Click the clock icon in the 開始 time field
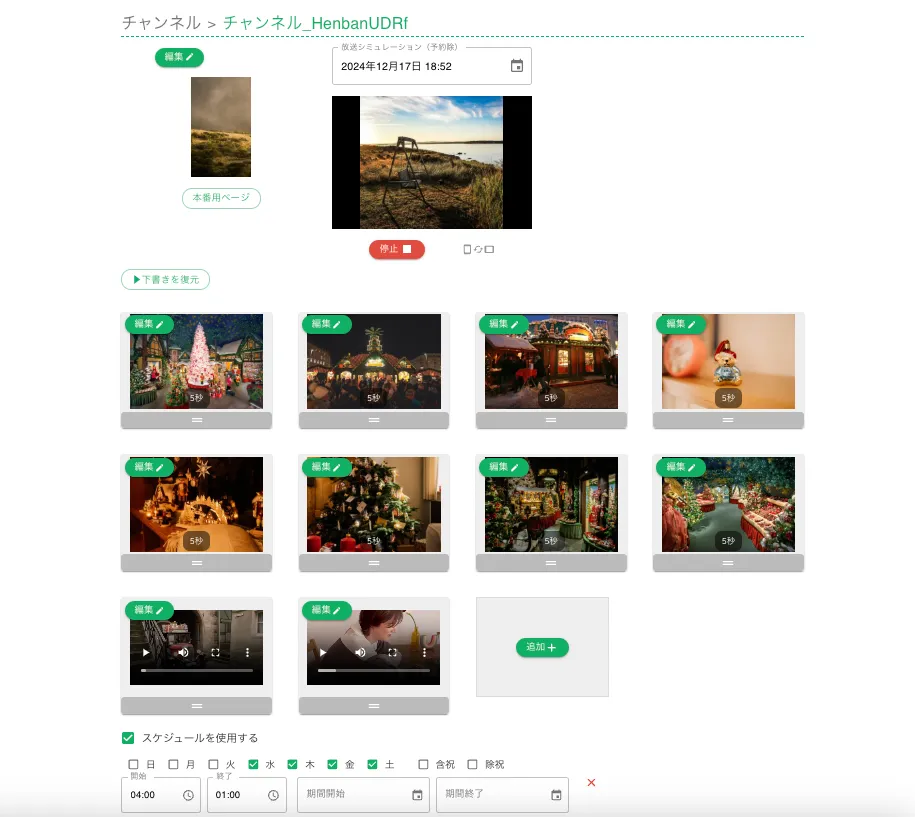 188,795
